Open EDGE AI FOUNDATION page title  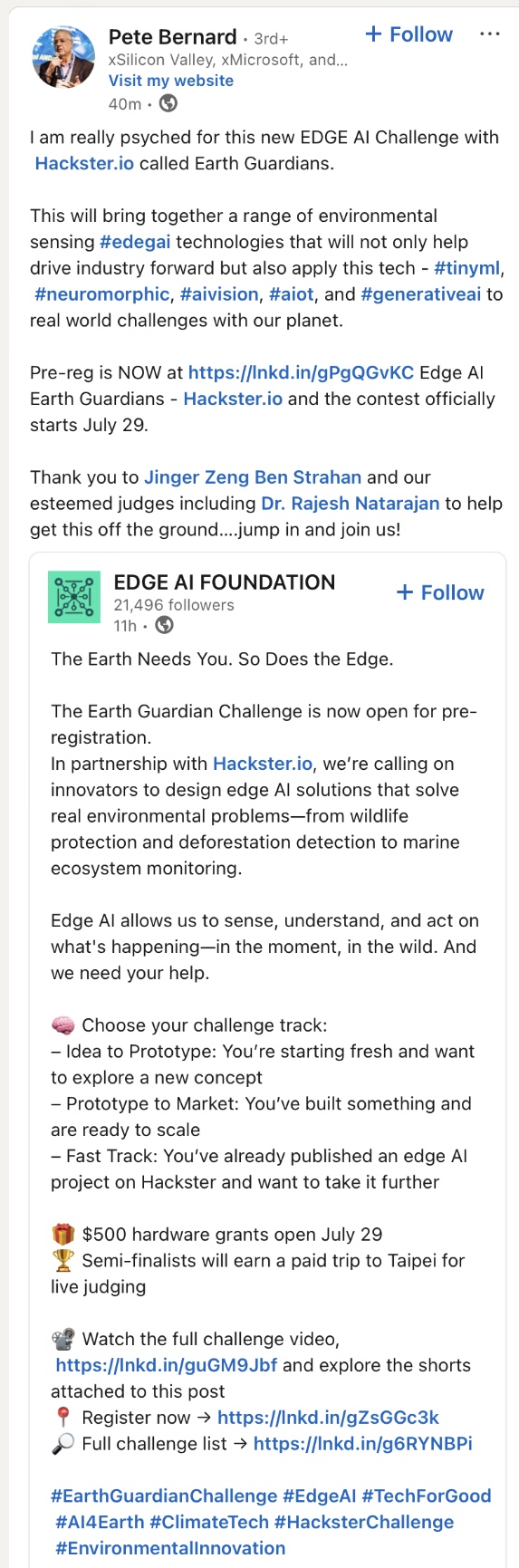pyautogui.click(x=225, y=582)
